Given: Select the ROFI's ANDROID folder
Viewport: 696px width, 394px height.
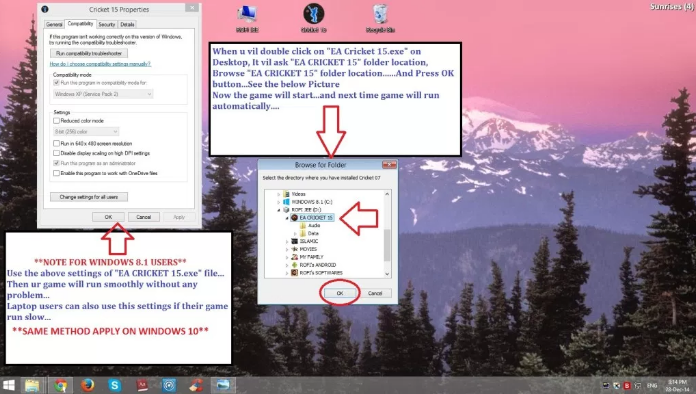Looking at the screenshot, I should coord(317,265).
